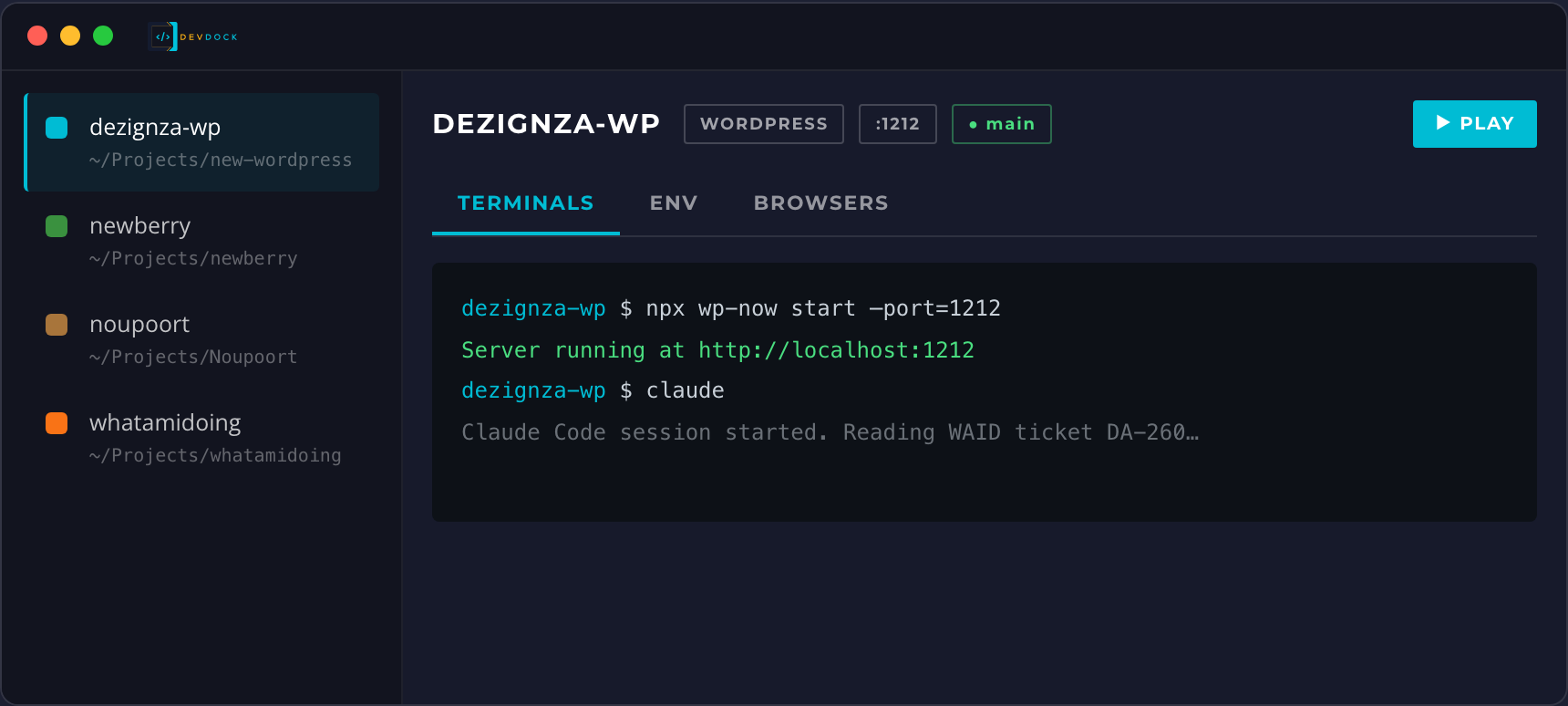Open the whatamidoing project
The width and height of the screenshot is (1568, 706).
(x=201, y=438)
